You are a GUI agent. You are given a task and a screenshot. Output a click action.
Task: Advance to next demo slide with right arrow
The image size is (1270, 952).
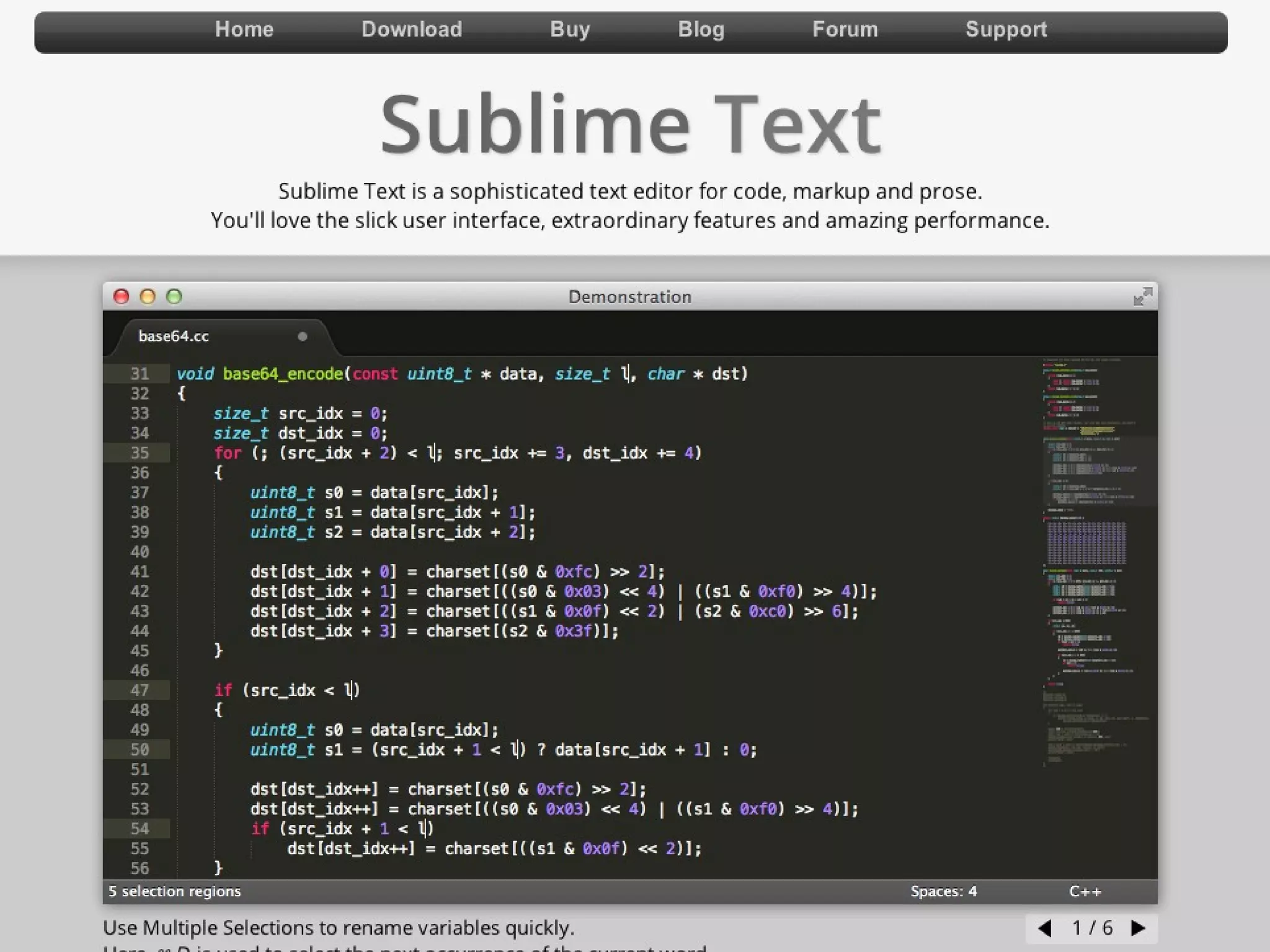click(1138, 928)
